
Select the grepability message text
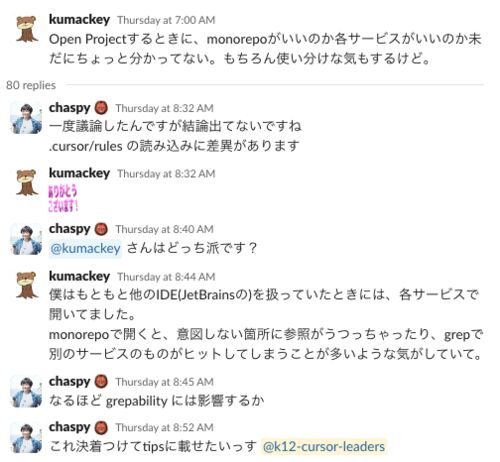click(x=157, y=401)
